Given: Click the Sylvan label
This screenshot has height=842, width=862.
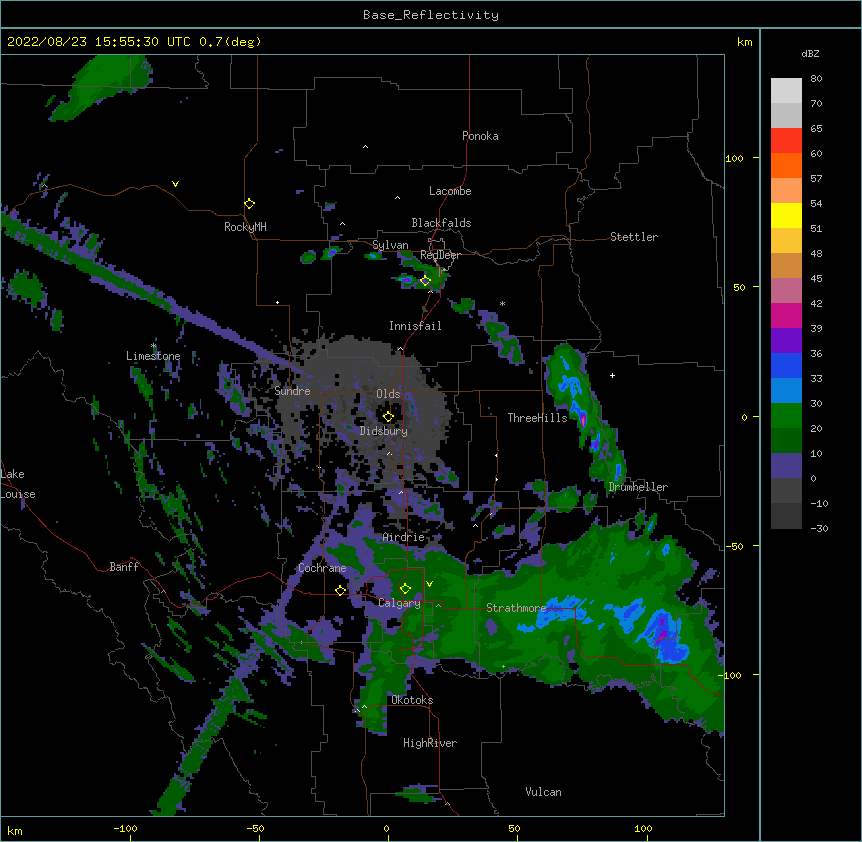Looking at the screenshot, I should click(x=390, y=245).
